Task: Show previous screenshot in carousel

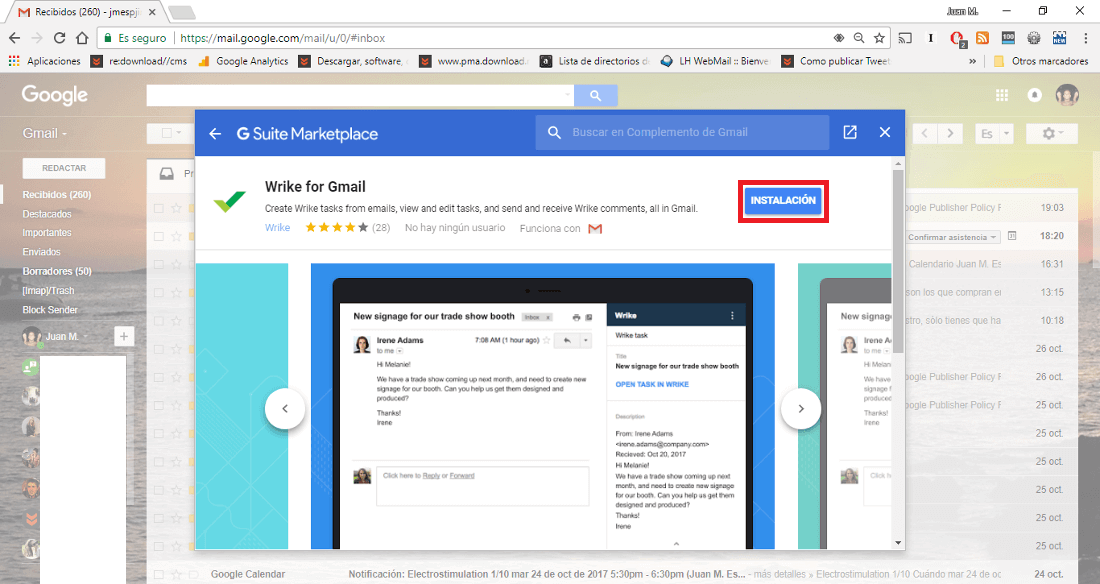Action: [x=285, y=409]
